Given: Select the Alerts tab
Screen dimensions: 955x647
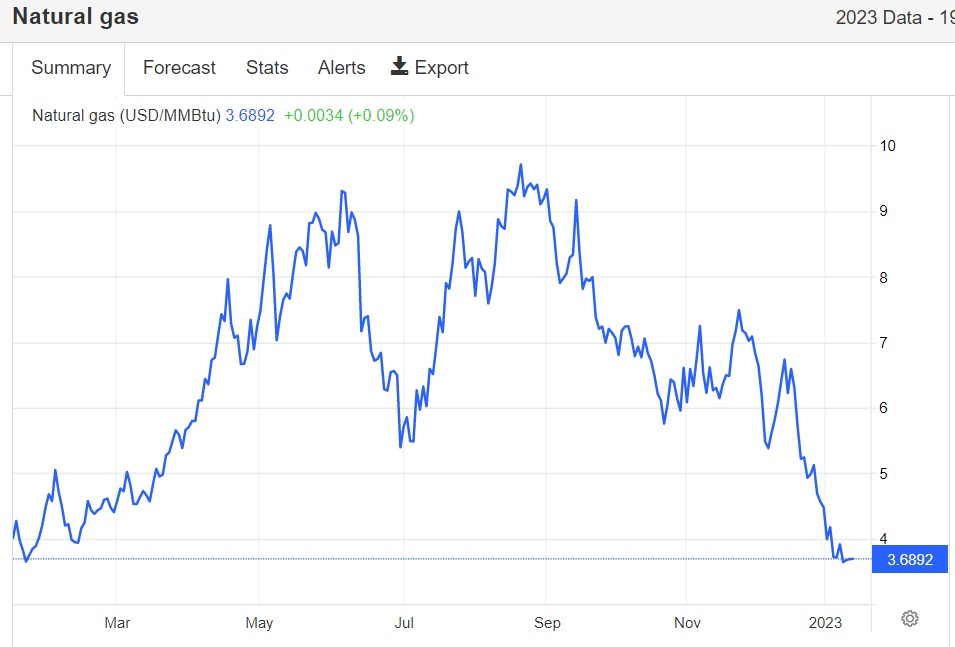Looking at the screenshot, I should point(341,68).
